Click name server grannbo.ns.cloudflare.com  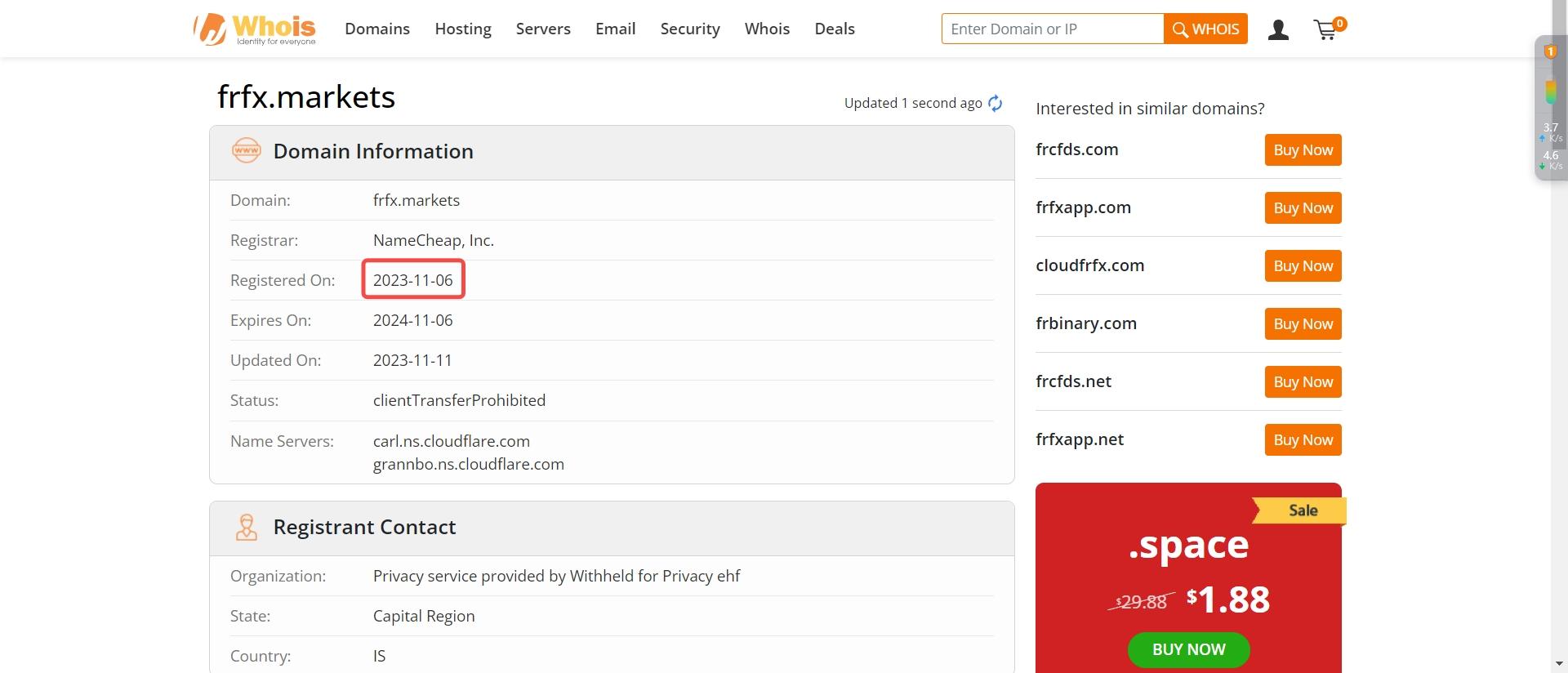pyautogui.click(x=469, y=464)
